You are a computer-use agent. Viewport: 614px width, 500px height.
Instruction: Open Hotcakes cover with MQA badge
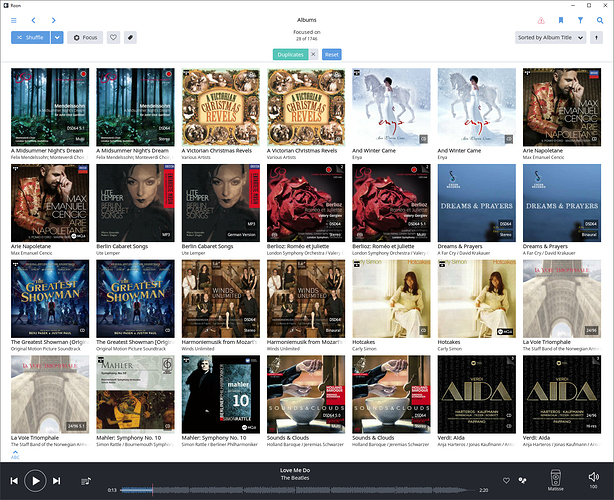pyautogui.click(x=477, y=299)
